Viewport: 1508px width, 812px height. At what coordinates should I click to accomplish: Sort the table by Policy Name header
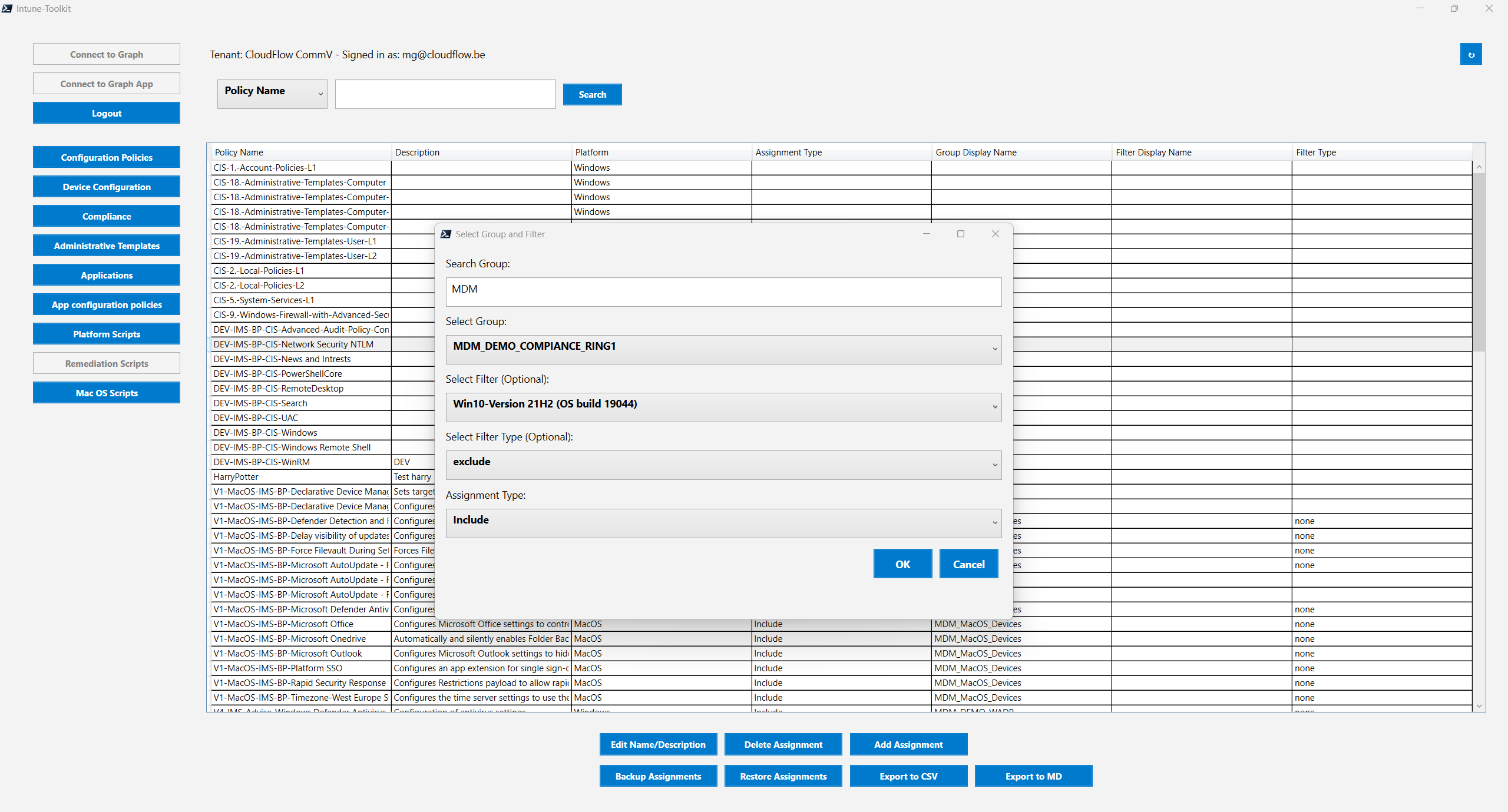pos(238,152)
